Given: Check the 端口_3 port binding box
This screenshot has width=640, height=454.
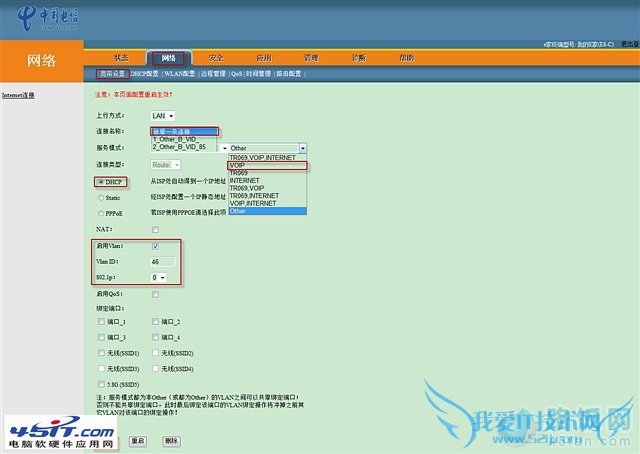Looking at the screenshot, I should tap(101, 337).
